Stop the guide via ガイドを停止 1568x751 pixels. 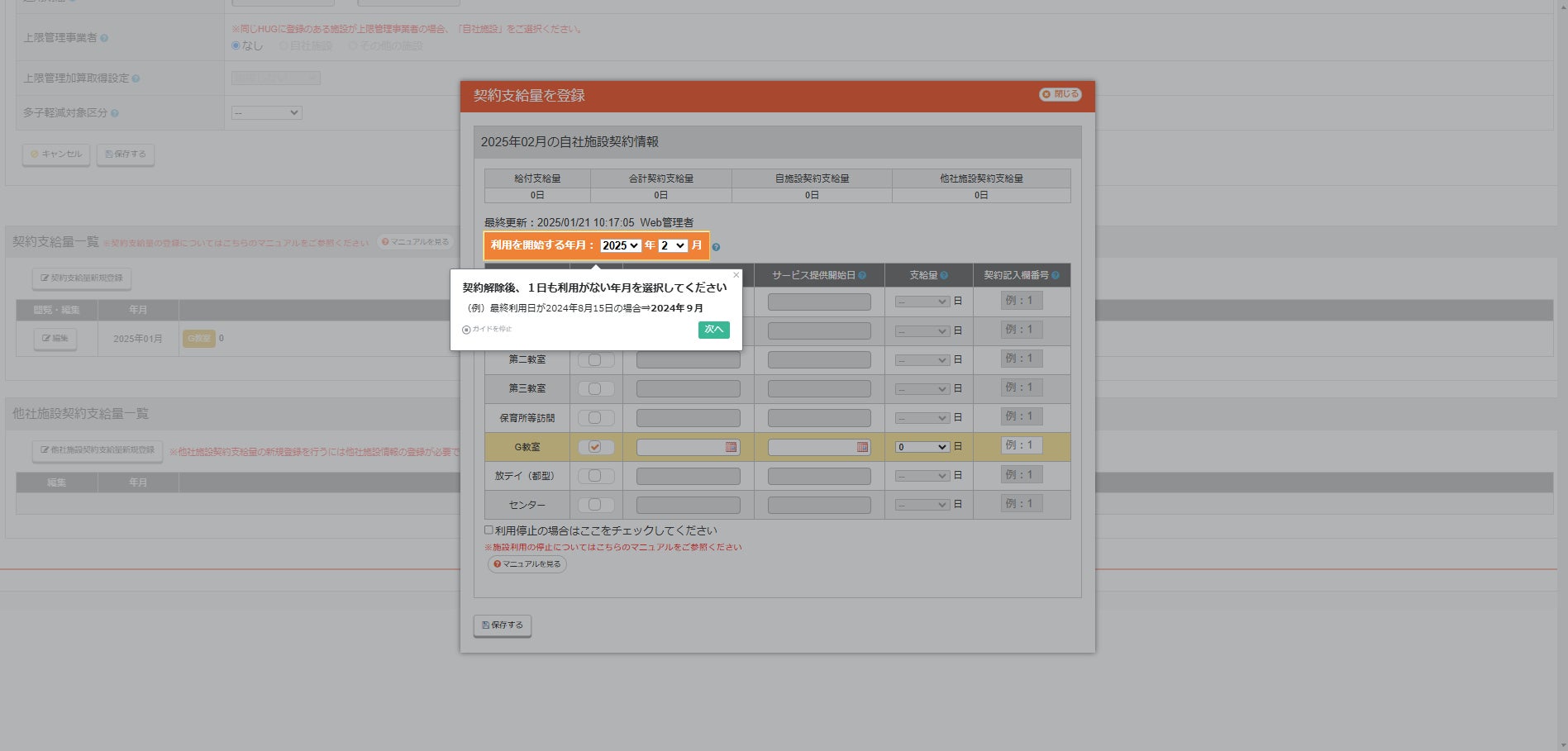(487, 329)
